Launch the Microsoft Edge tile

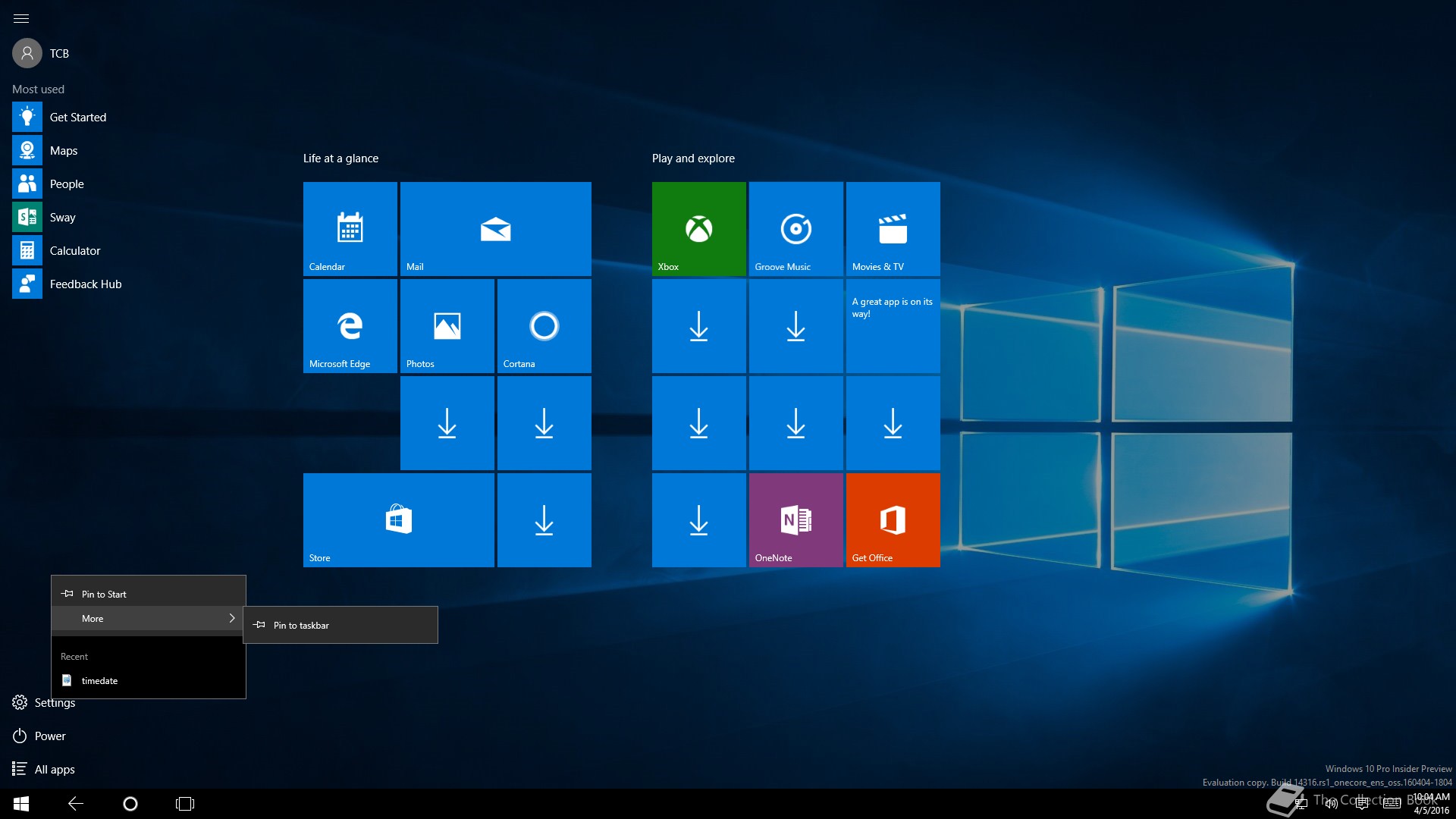[350, 326]
